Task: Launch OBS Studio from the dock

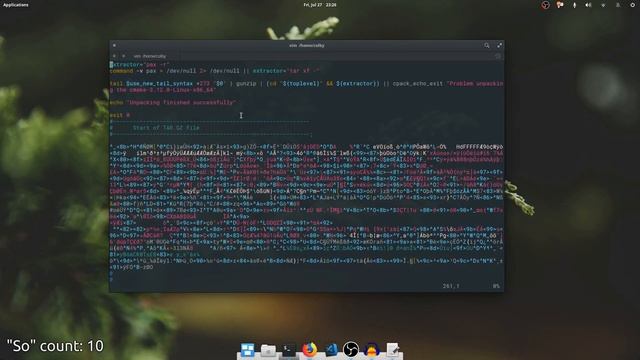Action: coord(351,350)
